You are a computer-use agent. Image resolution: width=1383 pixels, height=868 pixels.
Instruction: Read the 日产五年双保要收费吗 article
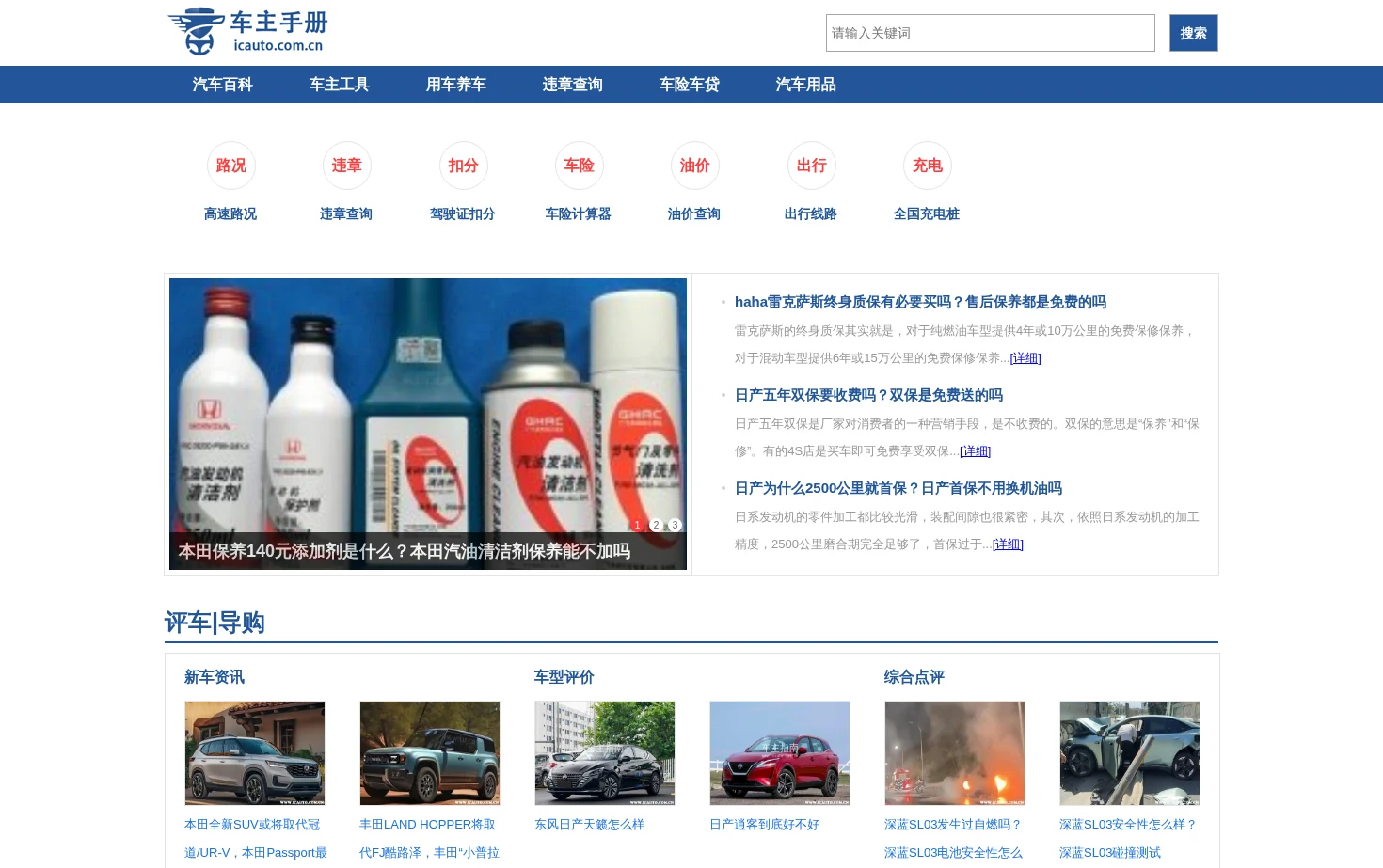point(868,395)
